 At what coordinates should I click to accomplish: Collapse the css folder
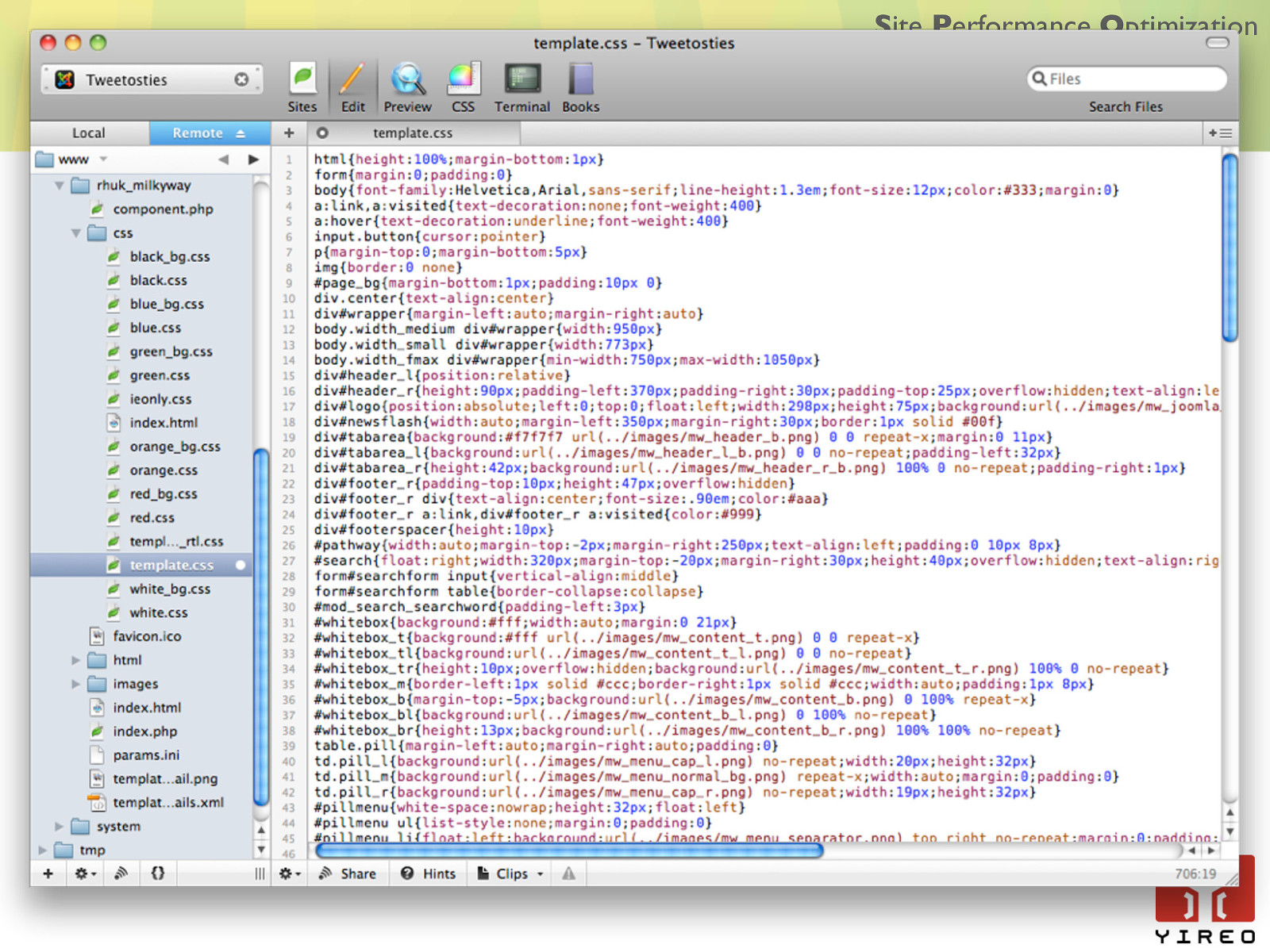pos(76,233)
